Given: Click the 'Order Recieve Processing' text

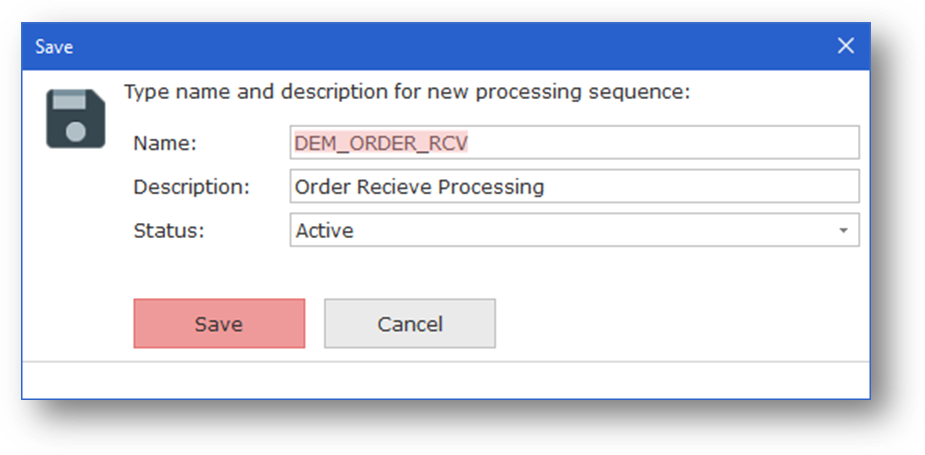Looking at the screenshot, I should coord(420,187).
